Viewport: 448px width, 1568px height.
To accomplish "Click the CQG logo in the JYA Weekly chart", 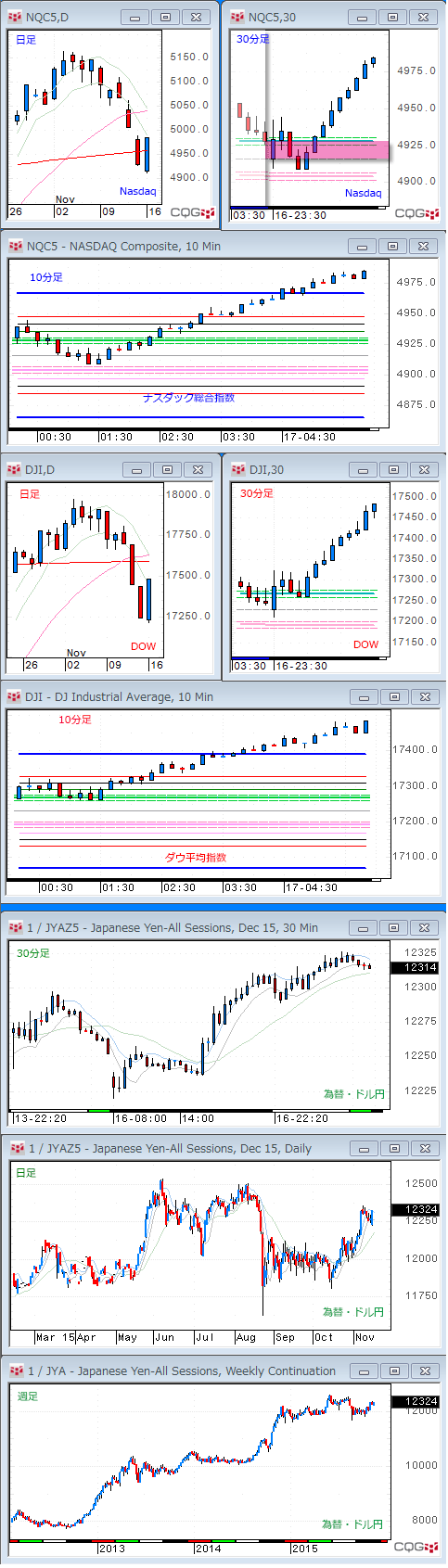I will point(416,1547).
